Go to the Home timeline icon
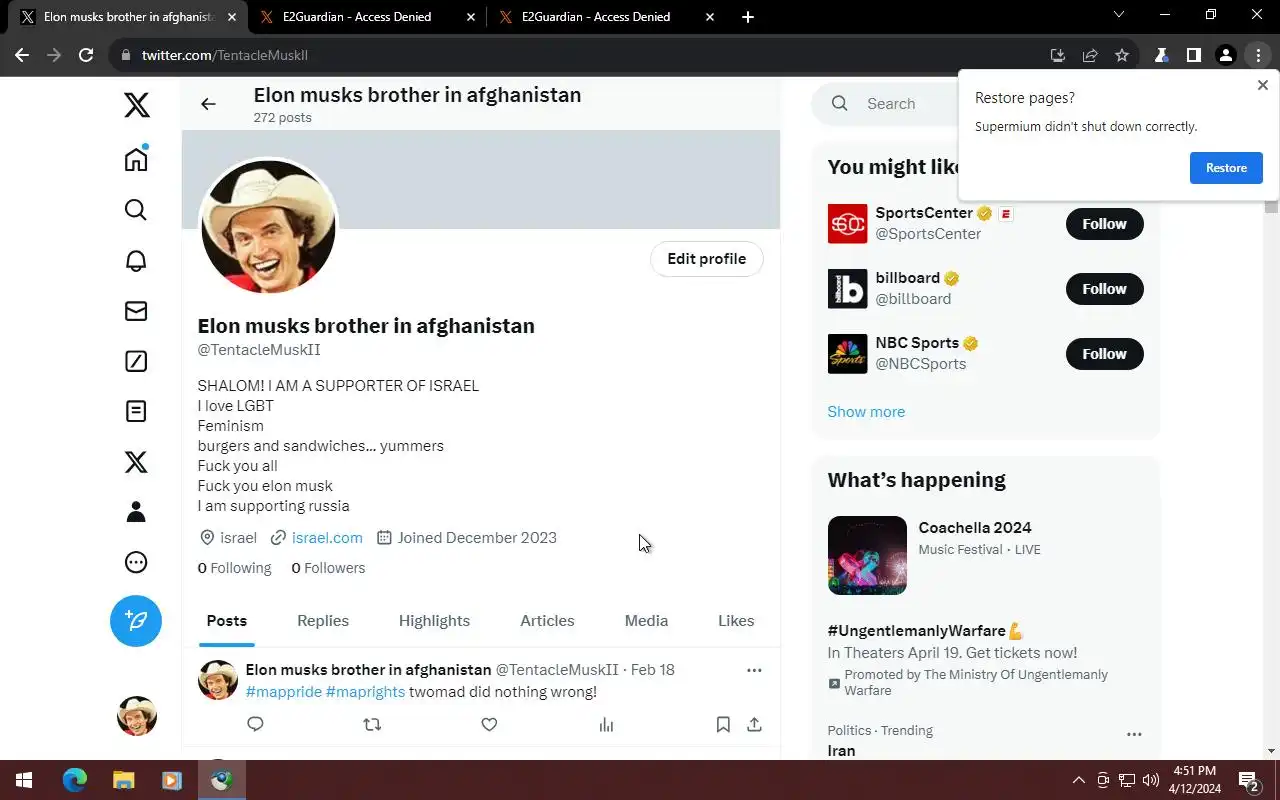 pyautogui.click(x=136, y=158)
